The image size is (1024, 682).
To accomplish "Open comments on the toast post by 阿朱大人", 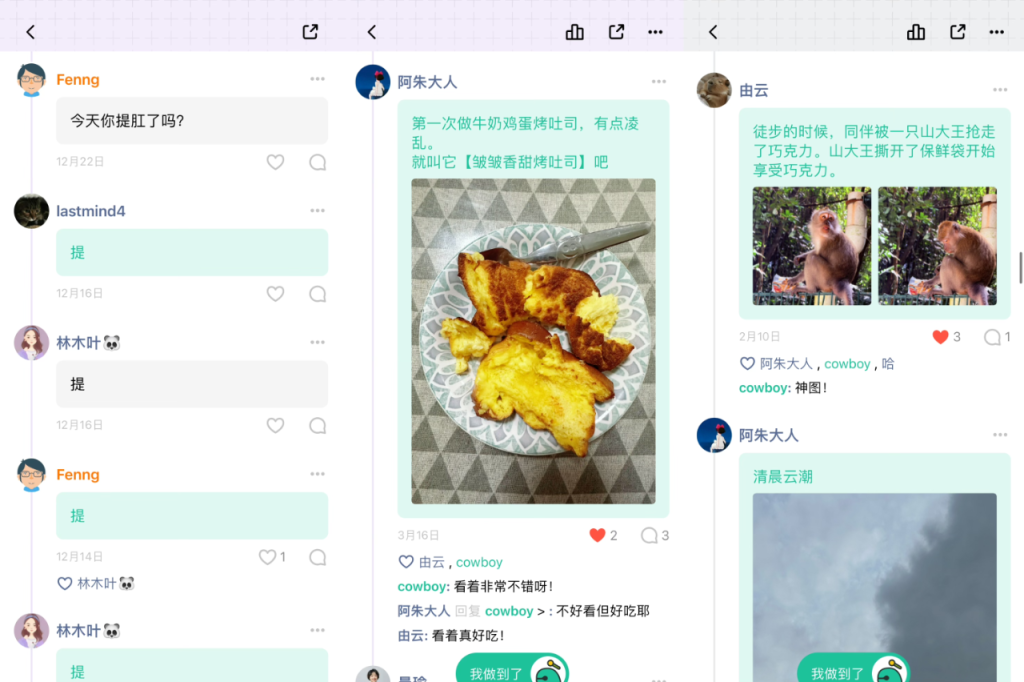I will [x=649, y=536].
